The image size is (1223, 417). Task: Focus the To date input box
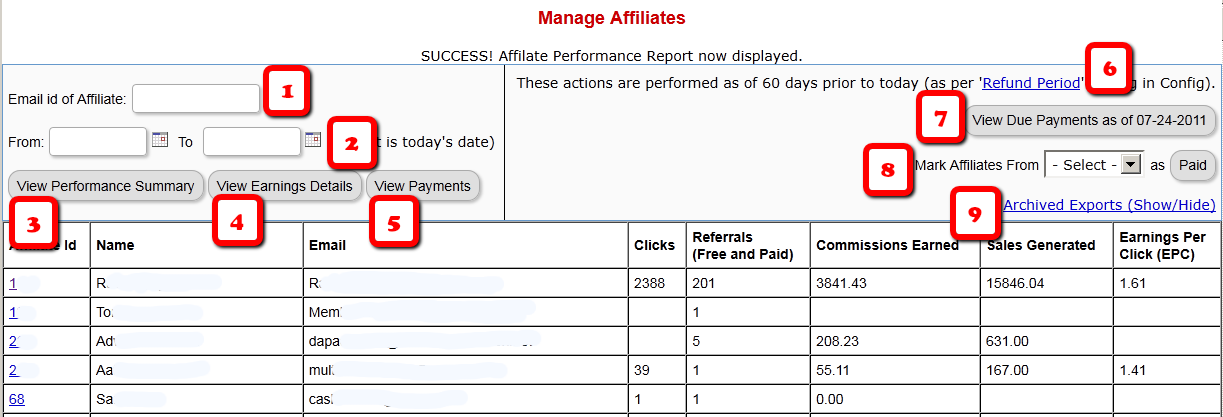(252, 142)
